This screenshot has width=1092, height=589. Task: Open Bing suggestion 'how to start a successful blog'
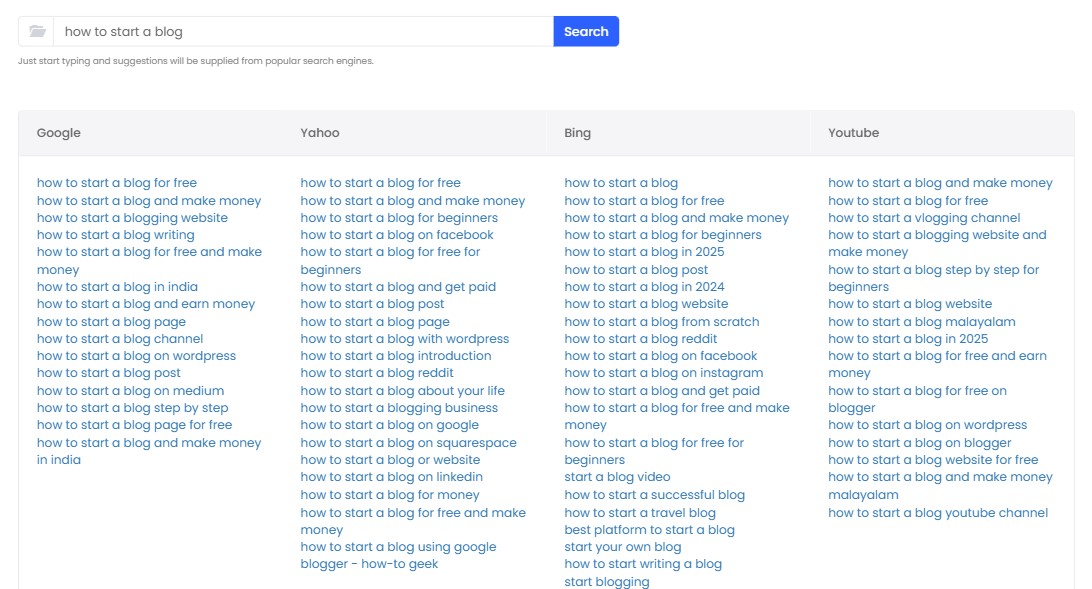[x=655, y=495]
